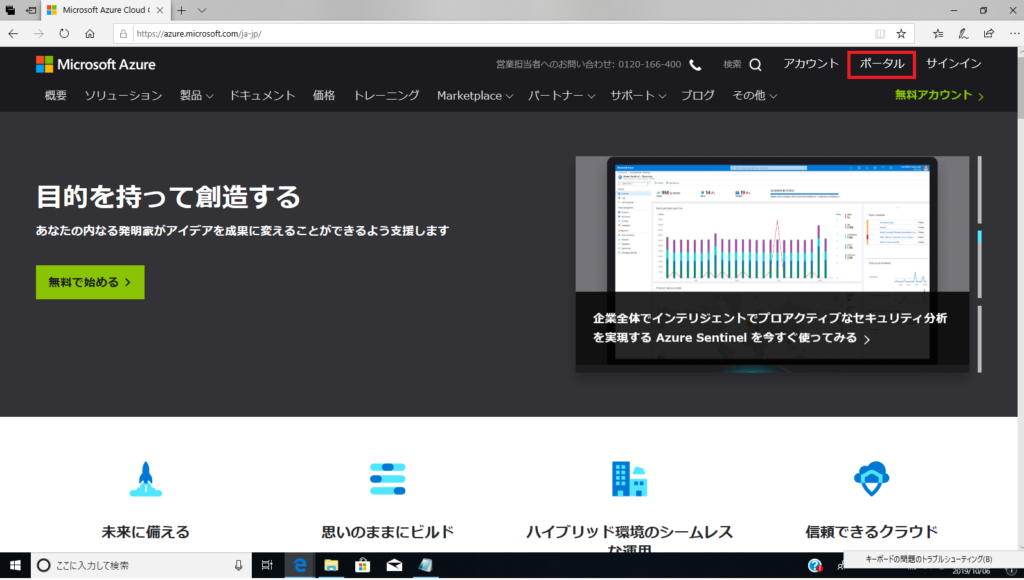
Task: Click the 思いのままにビルド heading
Action: point(387,532)
